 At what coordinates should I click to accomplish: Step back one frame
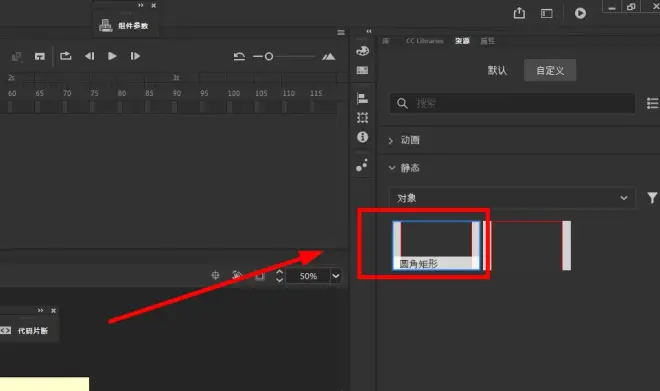pos(89,56)
